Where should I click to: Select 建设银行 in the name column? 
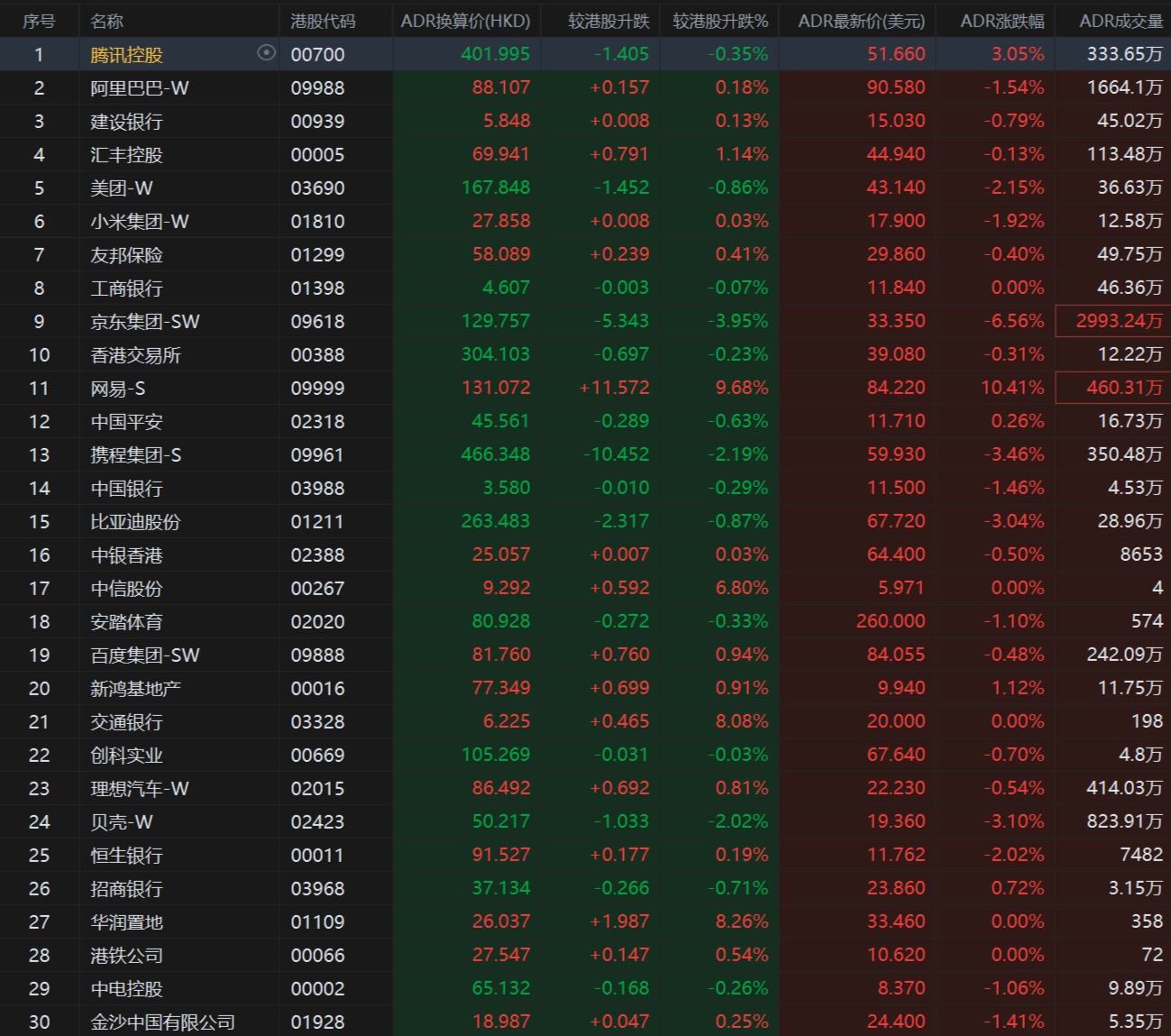[x=126, y=122]
